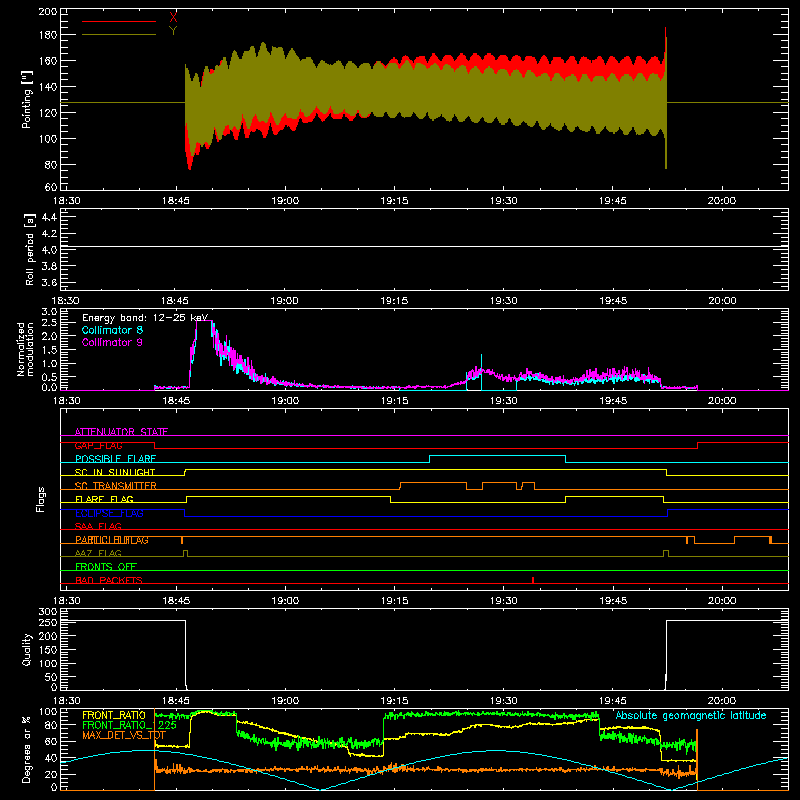This screenshot has height=800, width=800.
Task: Click the FRONT_RATIO legend label
Action: click(x=114, y=715)
